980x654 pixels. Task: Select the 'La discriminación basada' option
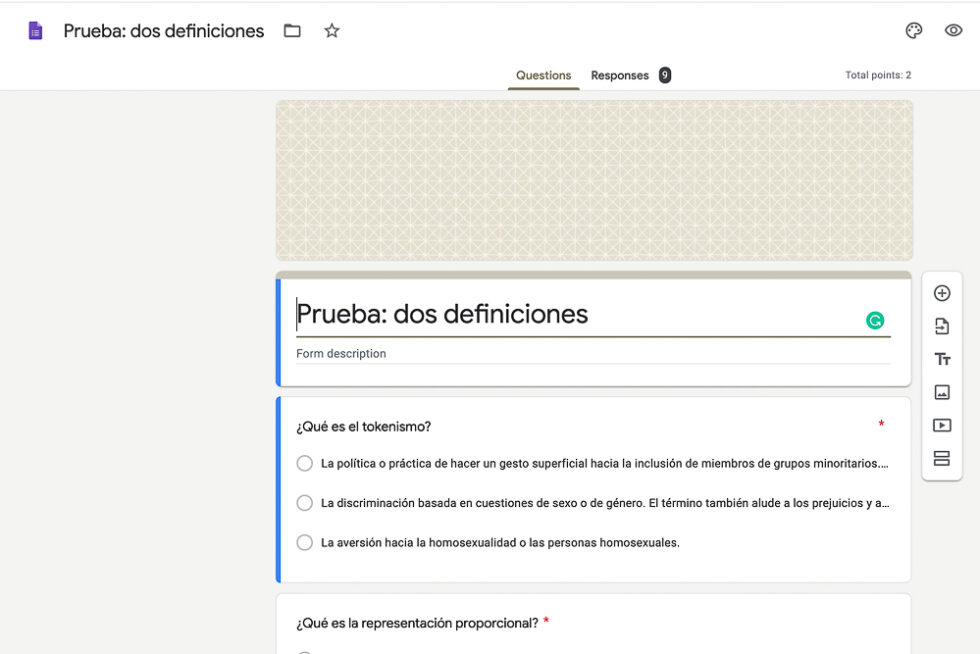(305, 503)
